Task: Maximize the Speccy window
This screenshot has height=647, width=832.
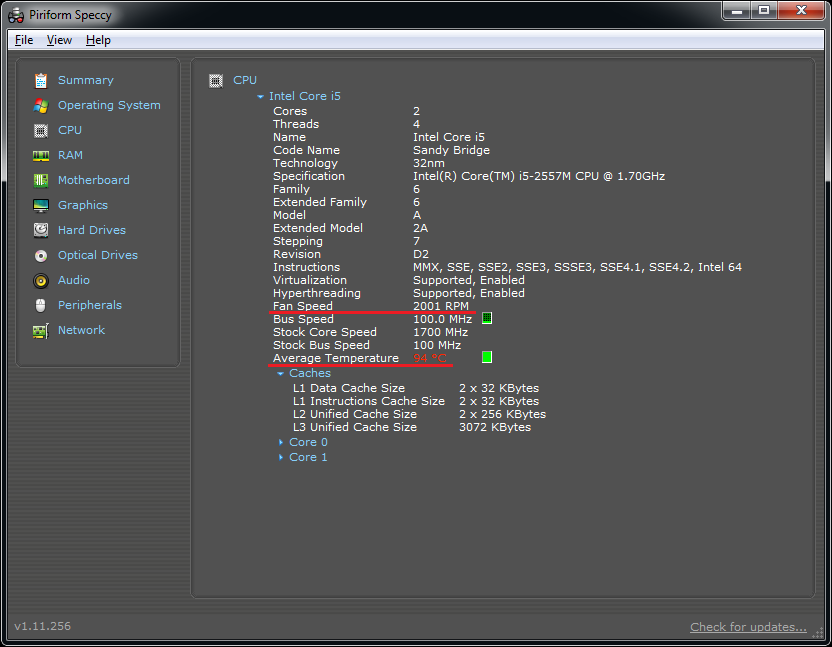Action: click(764, 11)
